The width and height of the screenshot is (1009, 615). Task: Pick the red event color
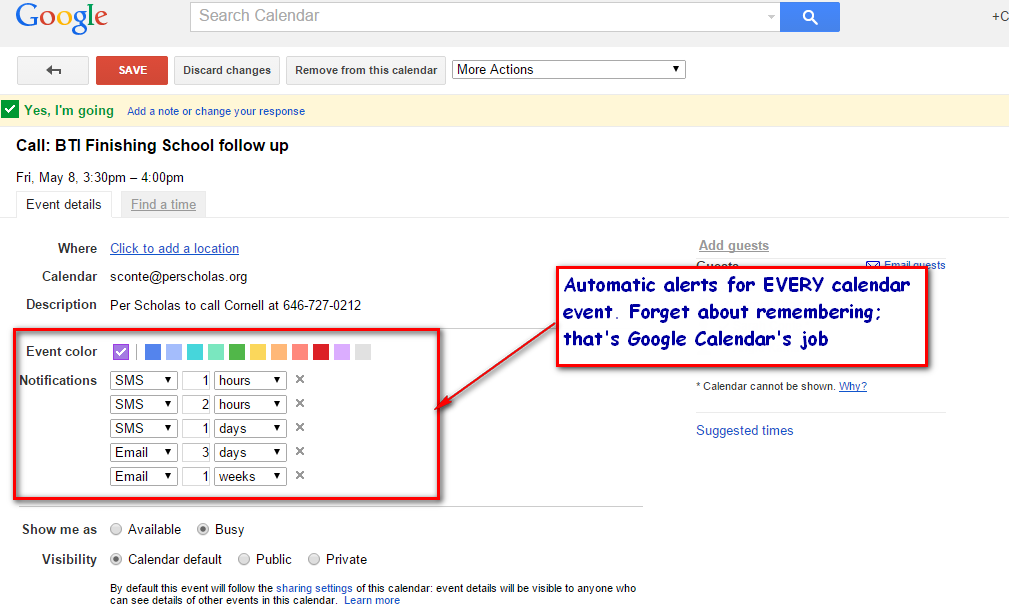point(321,352)
